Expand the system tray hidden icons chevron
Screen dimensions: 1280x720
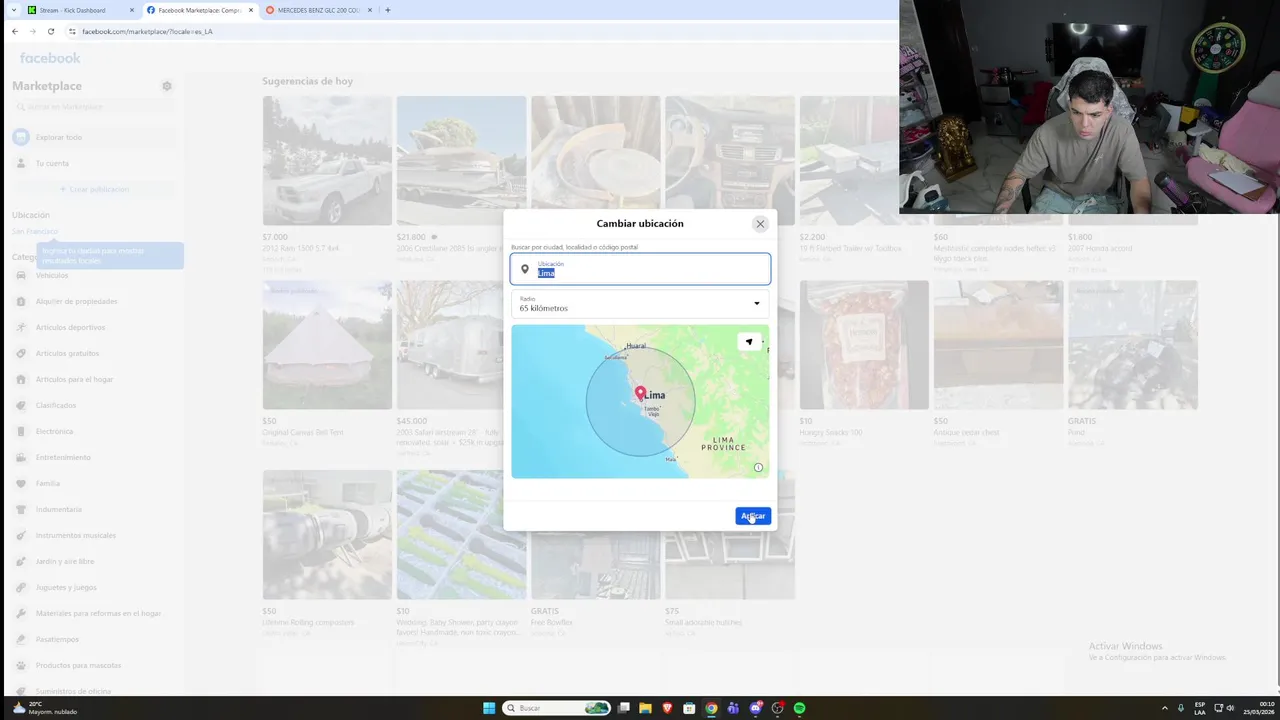1165,708
